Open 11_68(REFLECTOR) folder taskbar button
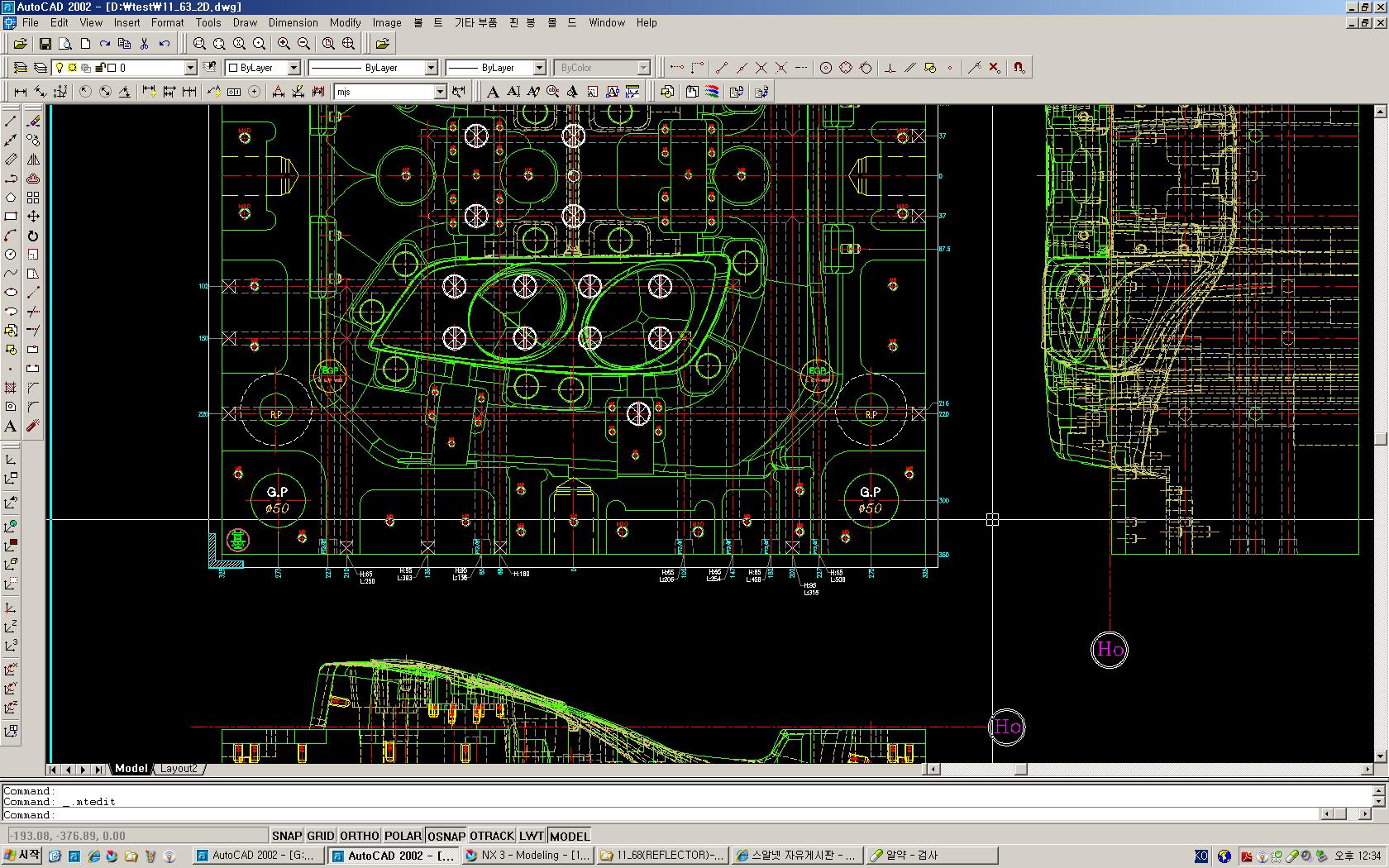The image size is (1389, 868). tap(661, 856)
